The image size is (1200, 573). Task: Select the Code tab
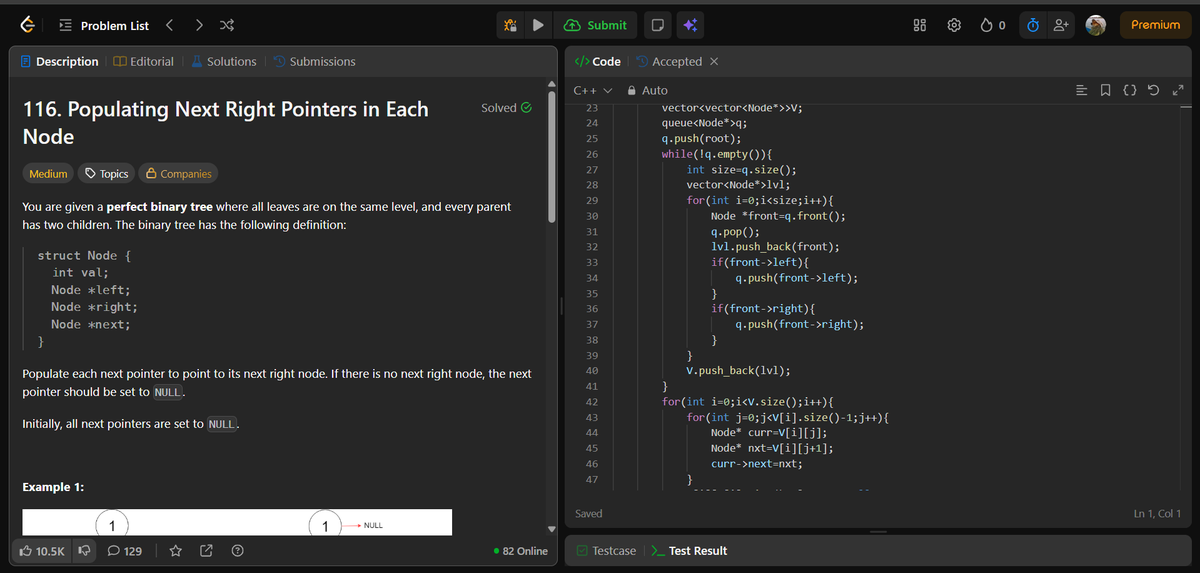coord(598,62)
